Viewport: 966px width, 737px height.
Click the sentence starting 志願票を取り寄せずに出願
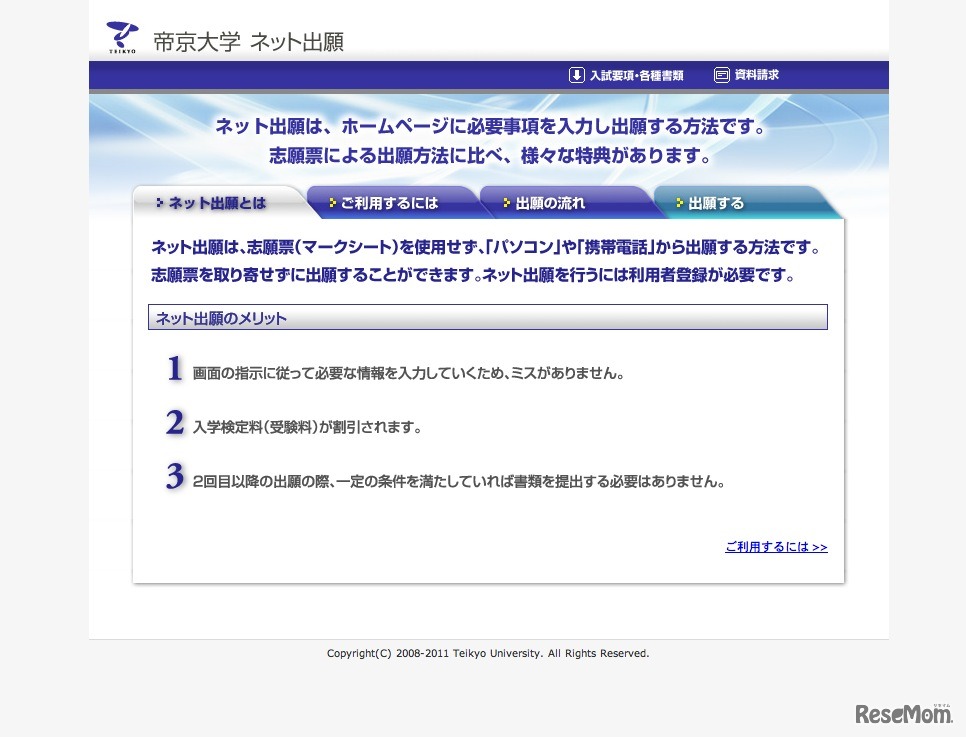473,275
